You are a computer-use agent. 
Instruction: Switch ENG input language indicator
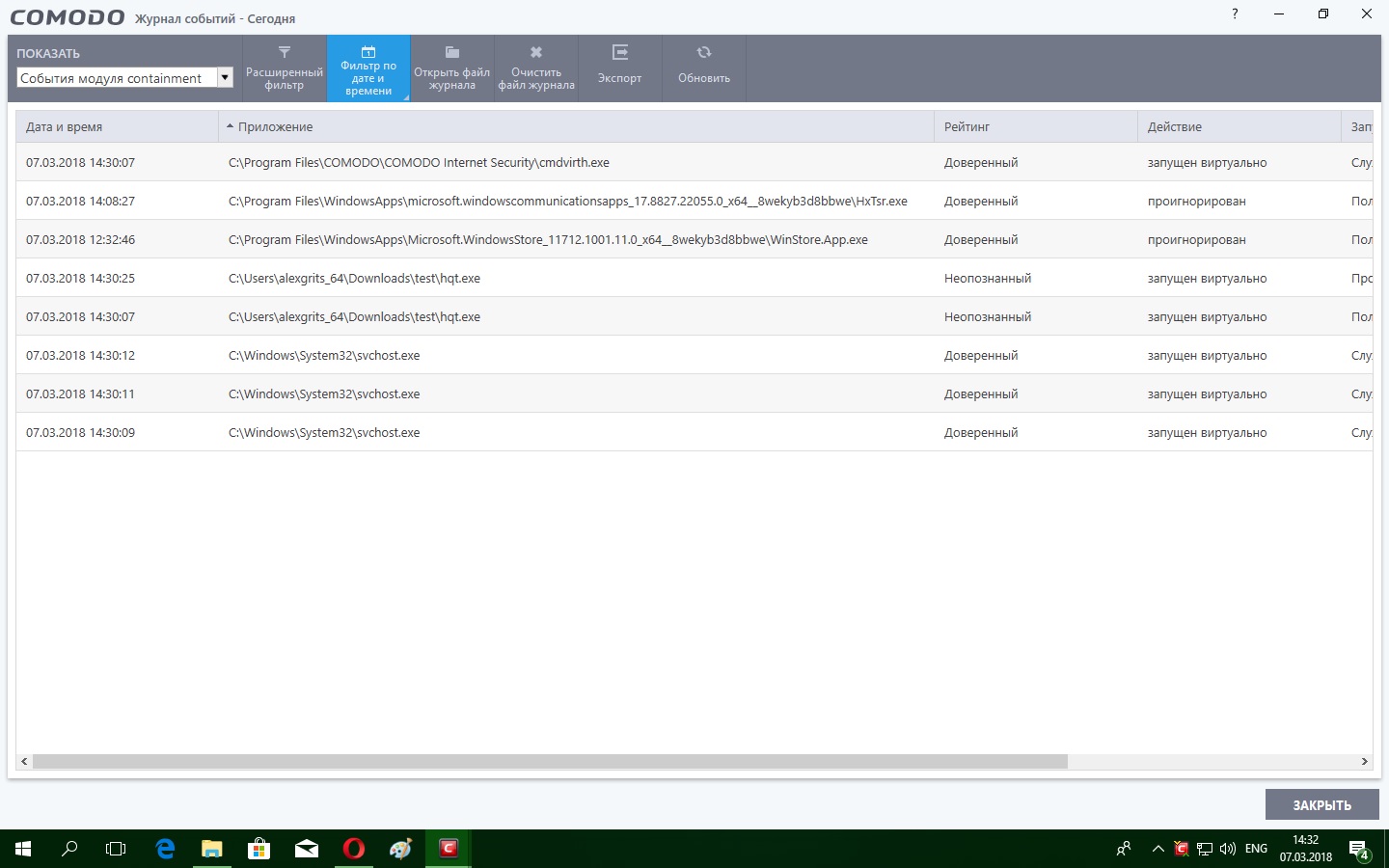click(x=1256, y=849)
